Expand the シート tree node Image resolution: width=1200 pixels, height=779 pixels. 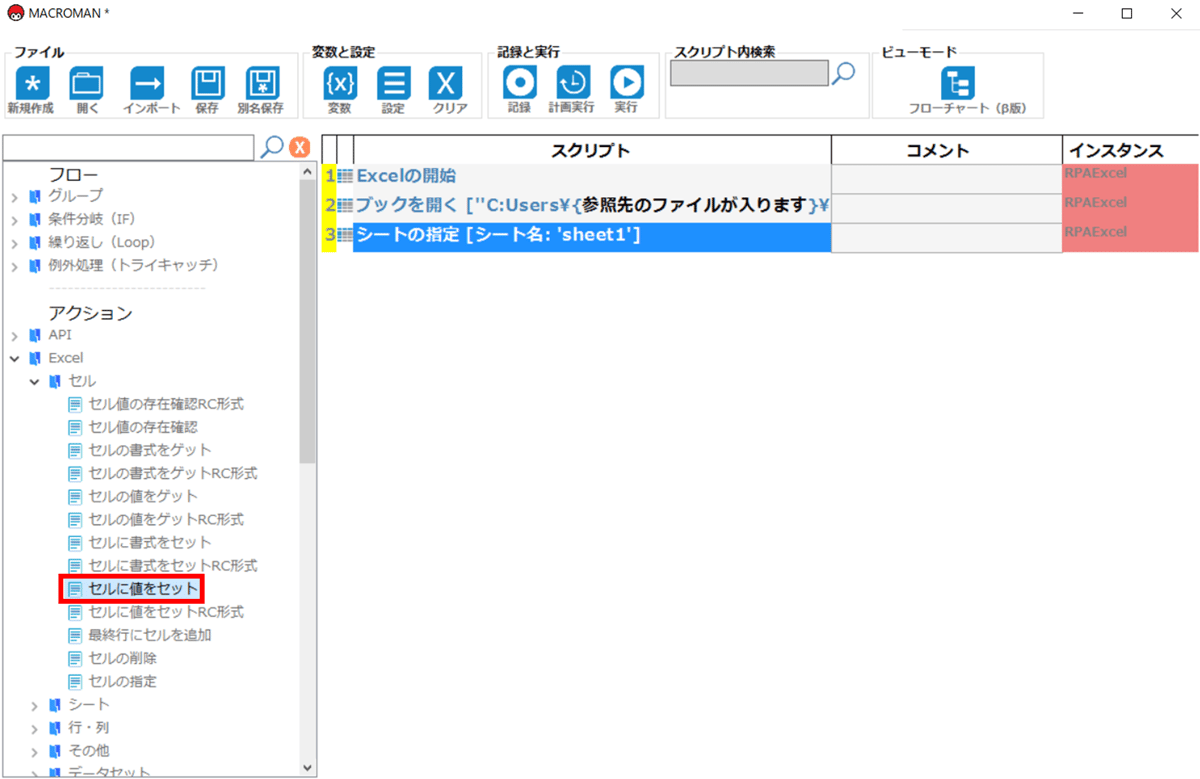(x=35, y=705)
